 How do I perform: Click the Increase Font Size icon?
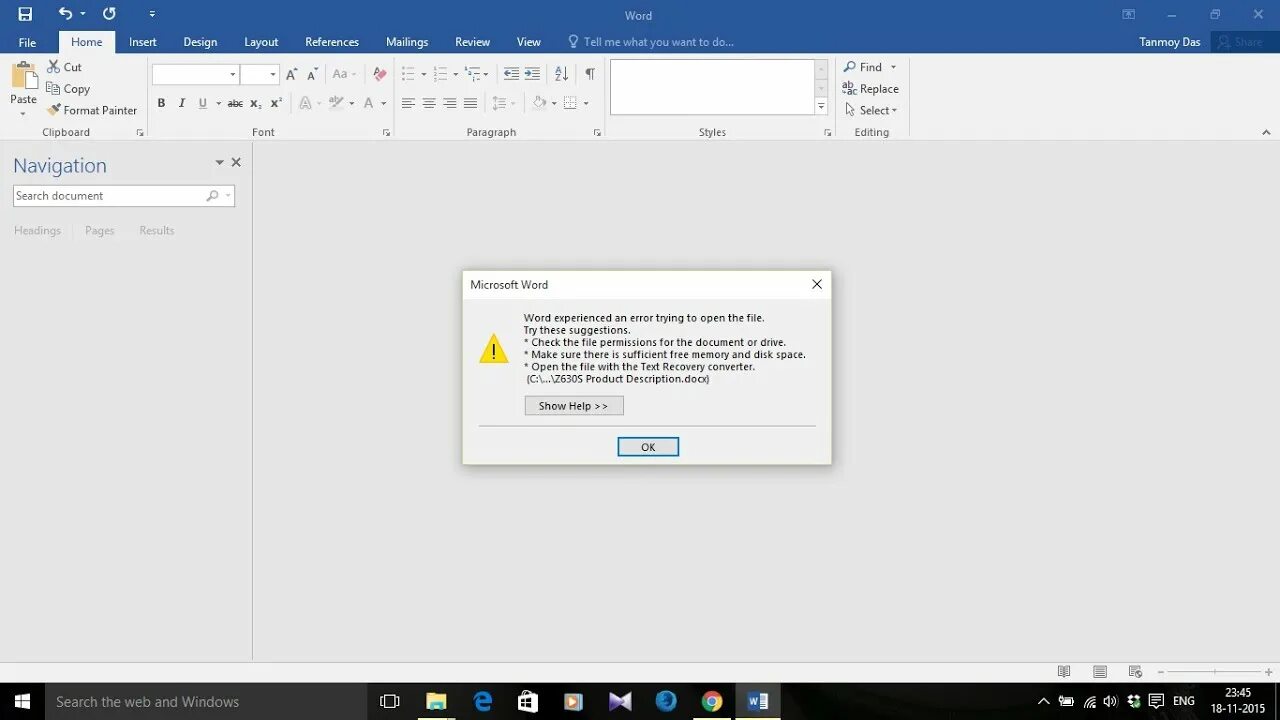[291, 74]
